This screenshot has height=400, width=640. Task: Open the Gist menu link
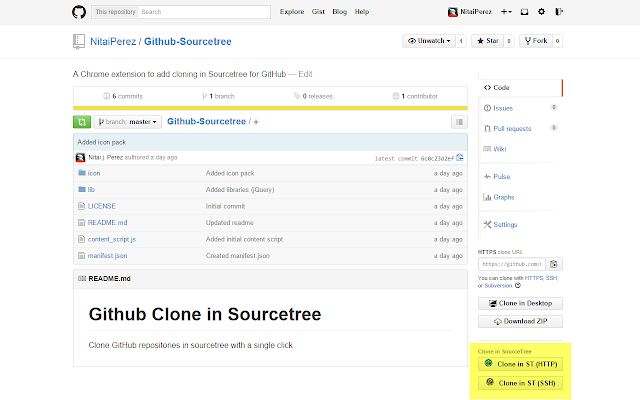tap(318, 12)
